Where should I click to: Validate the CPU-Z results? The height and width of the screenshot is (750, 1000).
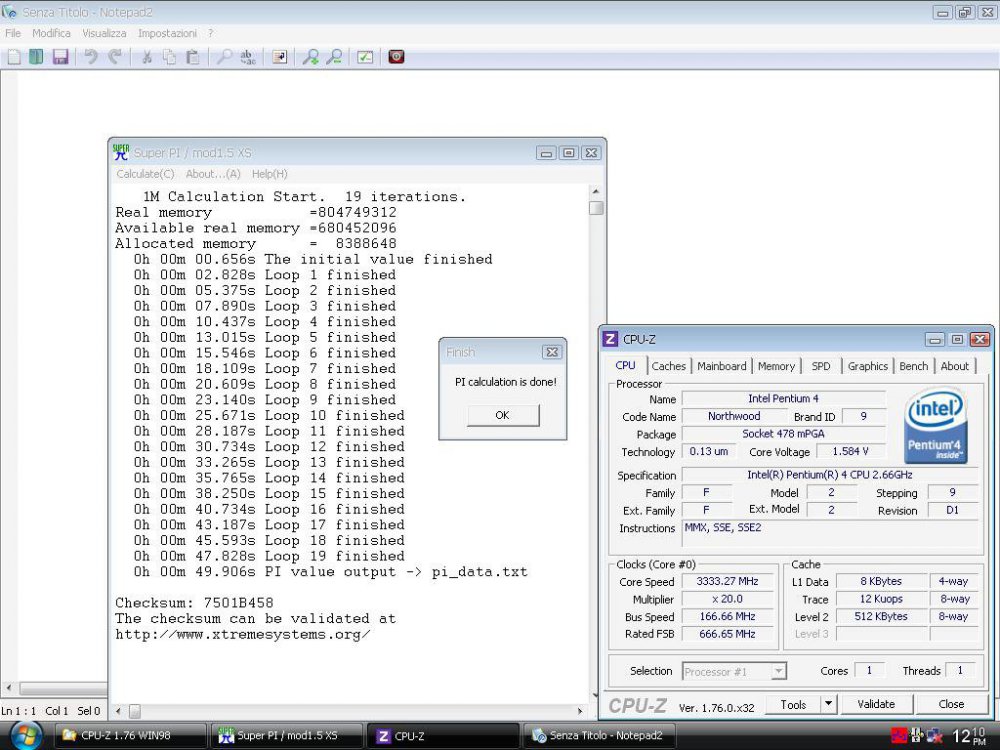point(876,704)
